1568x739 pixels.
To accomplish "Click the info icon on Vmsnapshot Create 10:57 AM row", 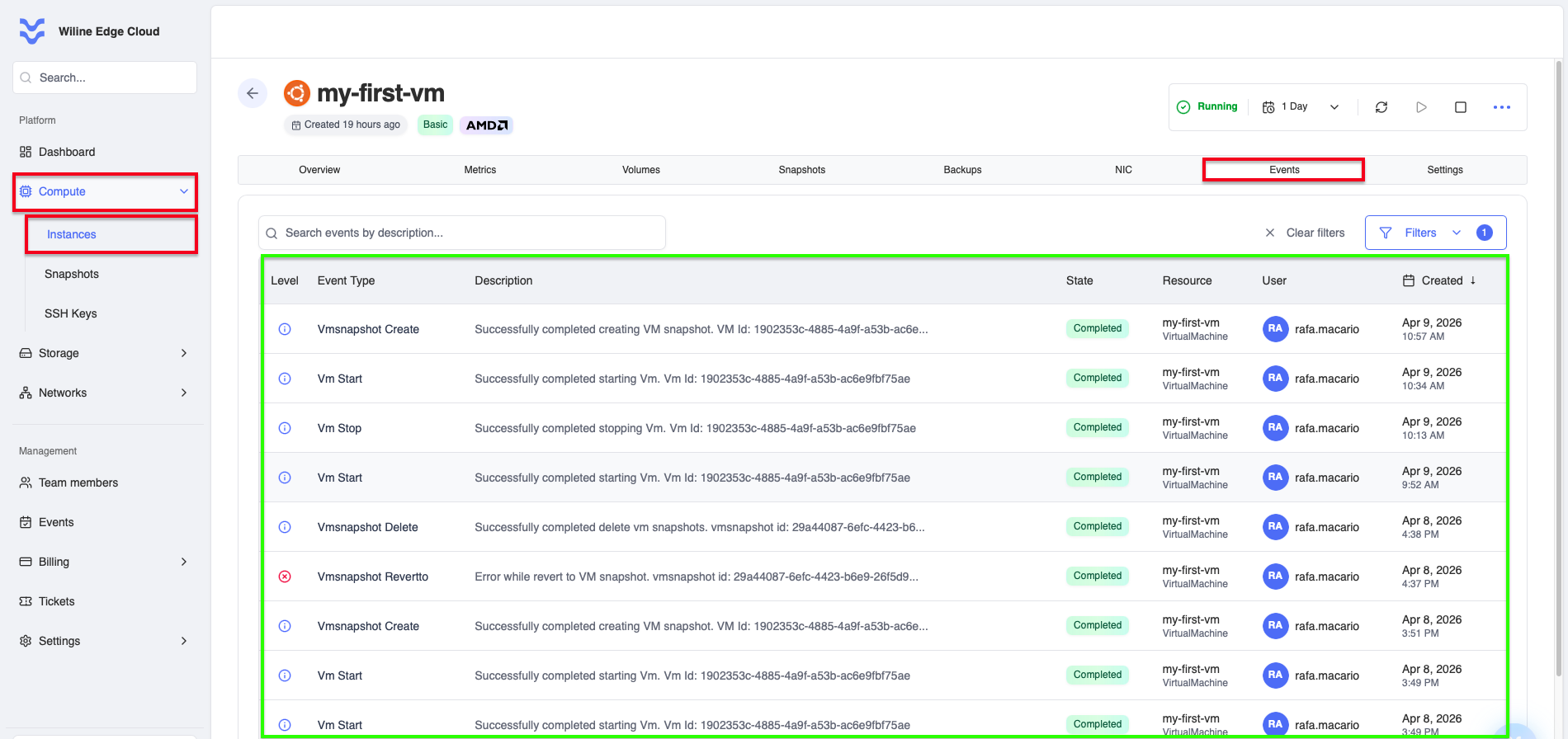I will tap(285, 329).
